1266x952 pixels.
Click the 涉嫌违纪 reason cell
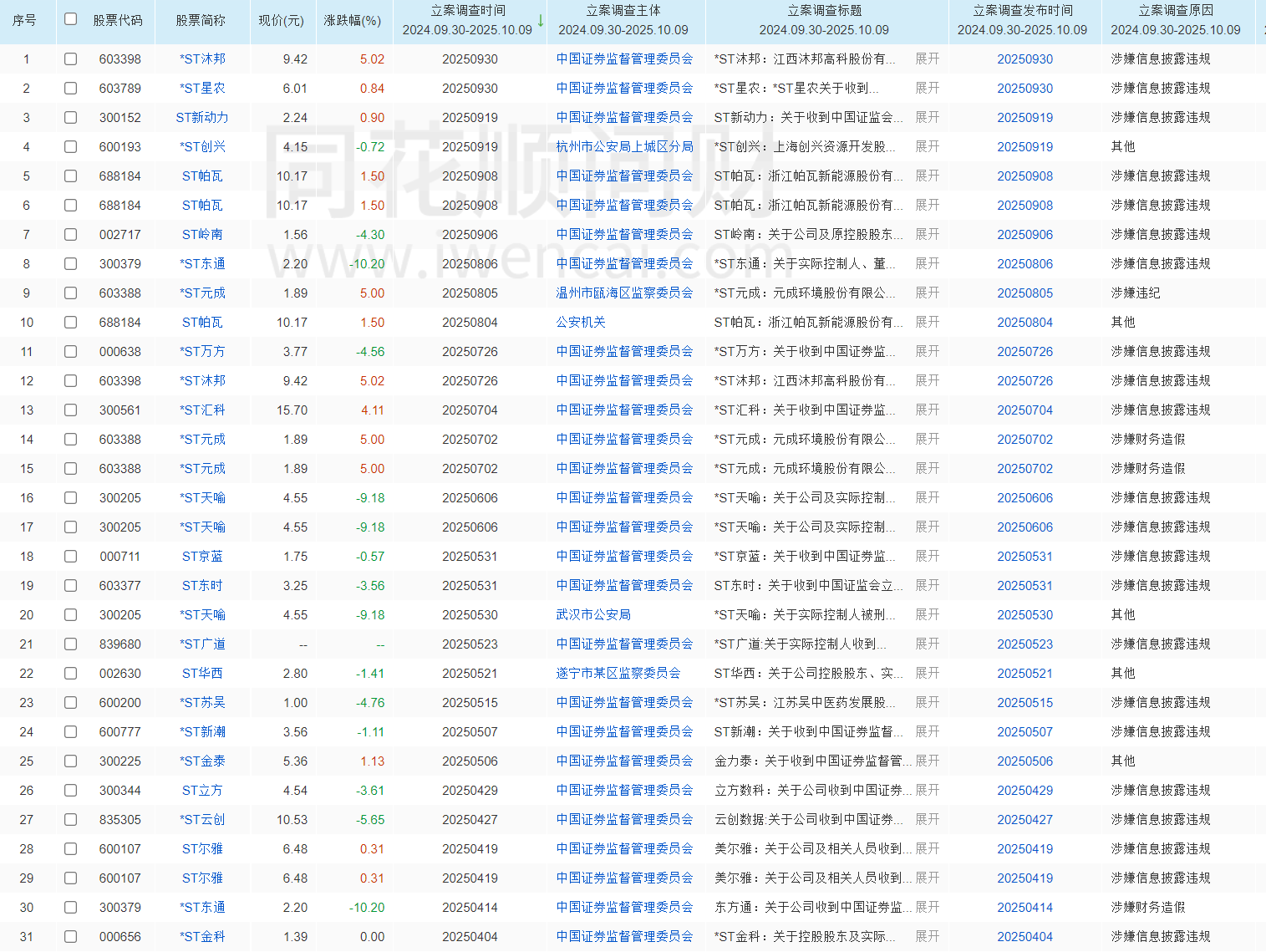1136,293
